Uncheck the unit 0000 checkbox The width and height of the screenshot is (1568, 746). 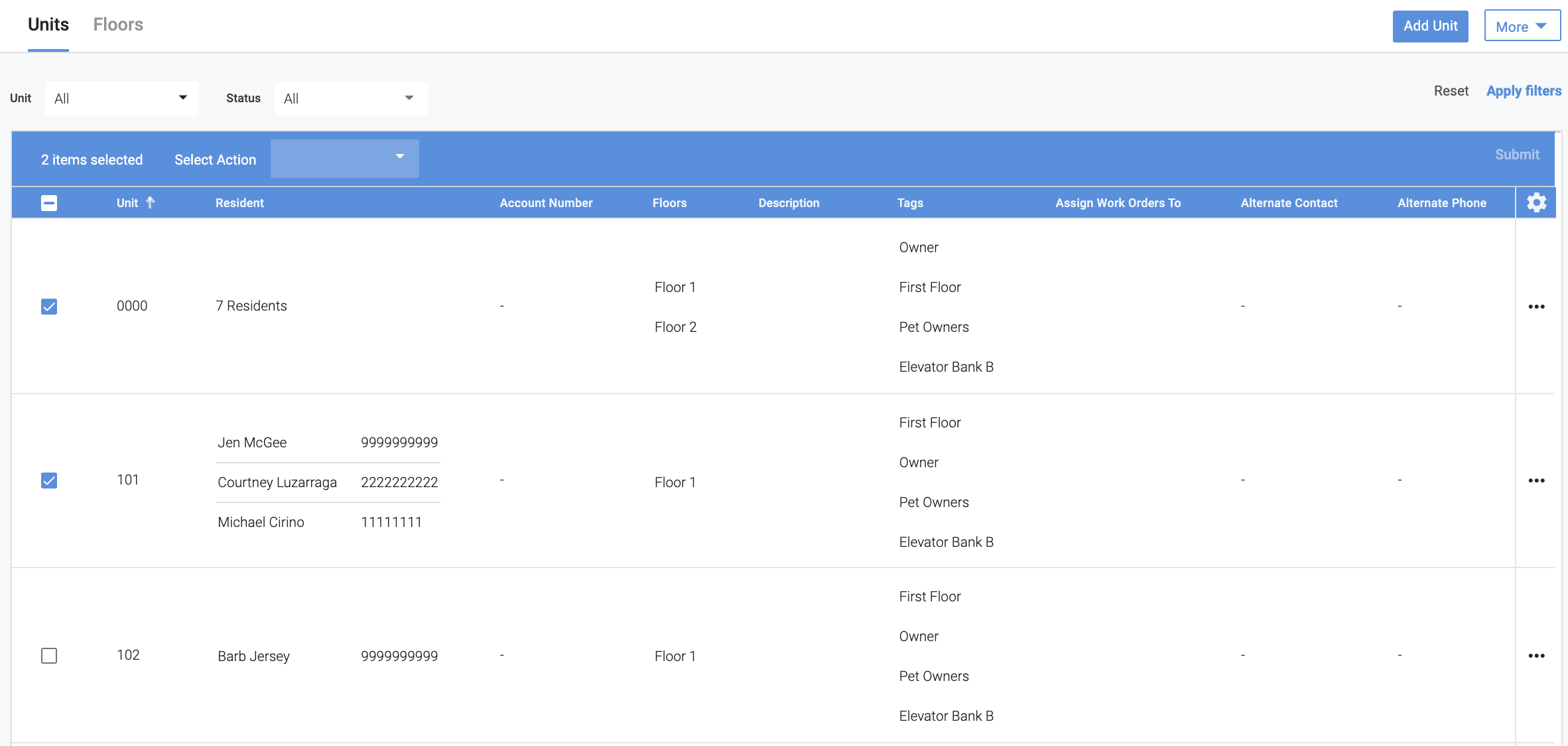coord(49,307)
